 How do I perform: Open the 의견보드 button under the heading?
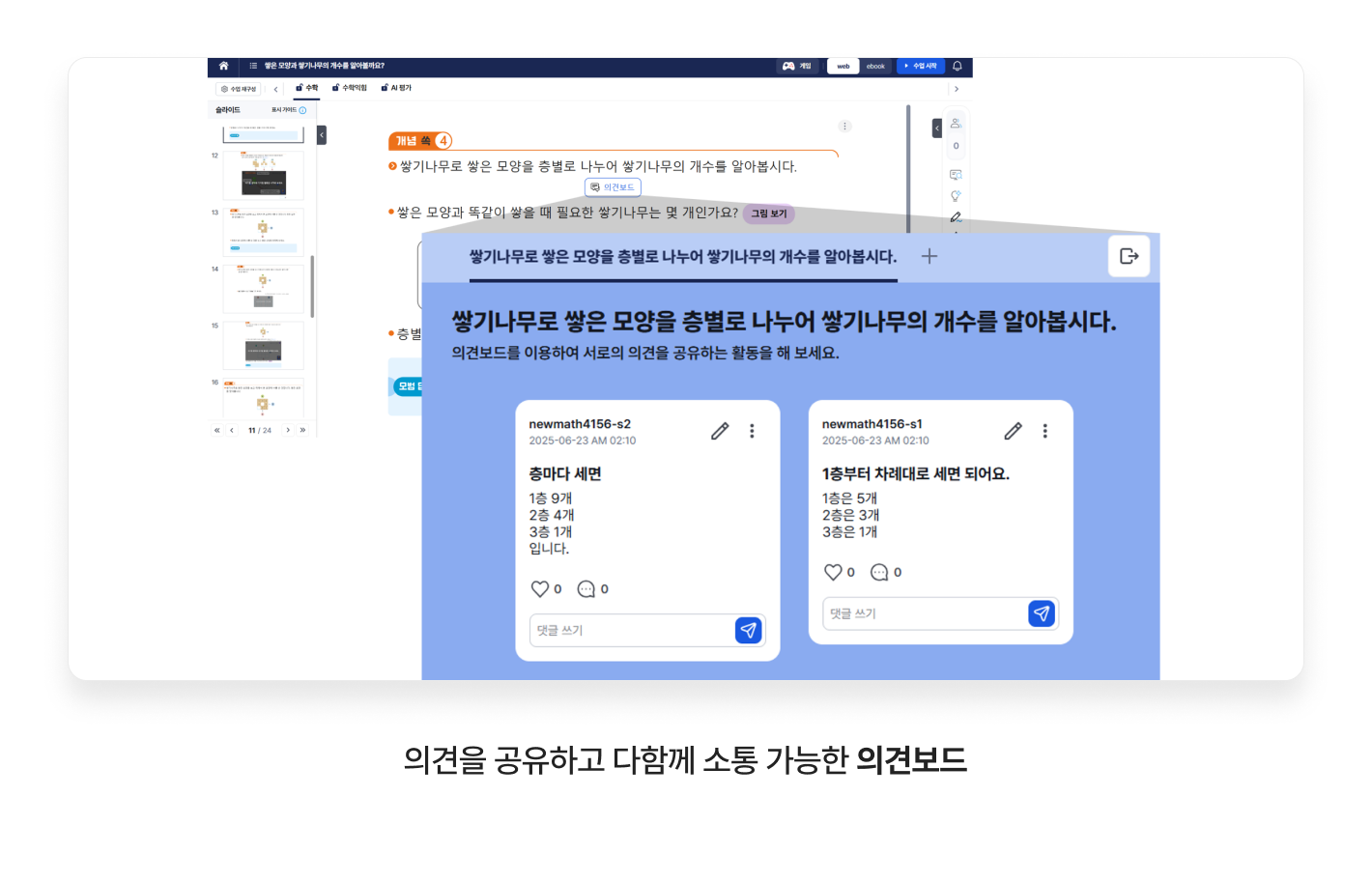[613, 187]
